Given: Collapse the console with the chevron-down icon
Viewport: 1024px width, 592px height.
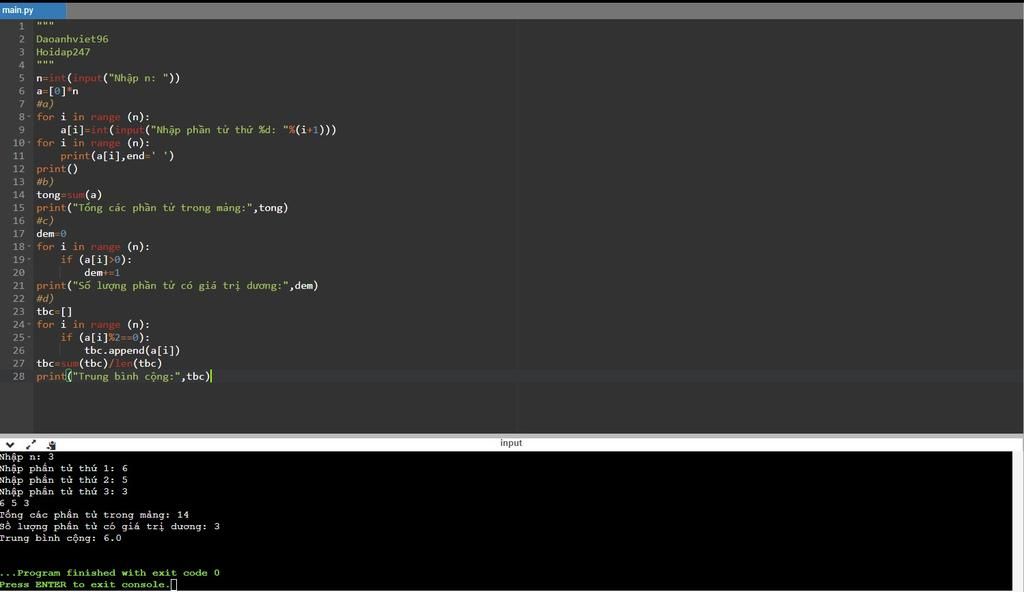Looking at the screenshot, I should pos(10,445).
